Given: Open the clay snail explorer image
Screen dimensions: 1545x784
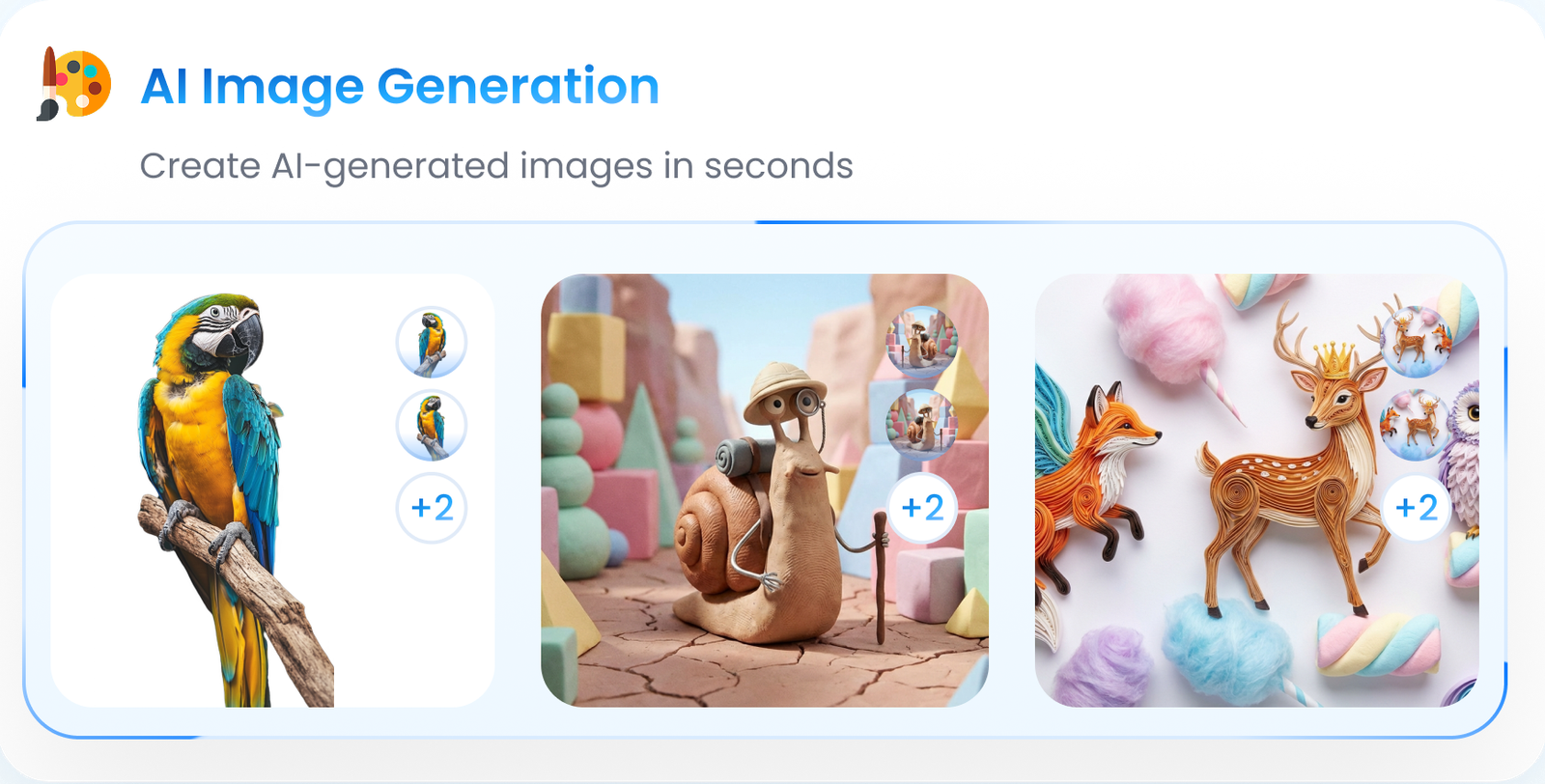Looking at the screenshot, I should [764, 490].
